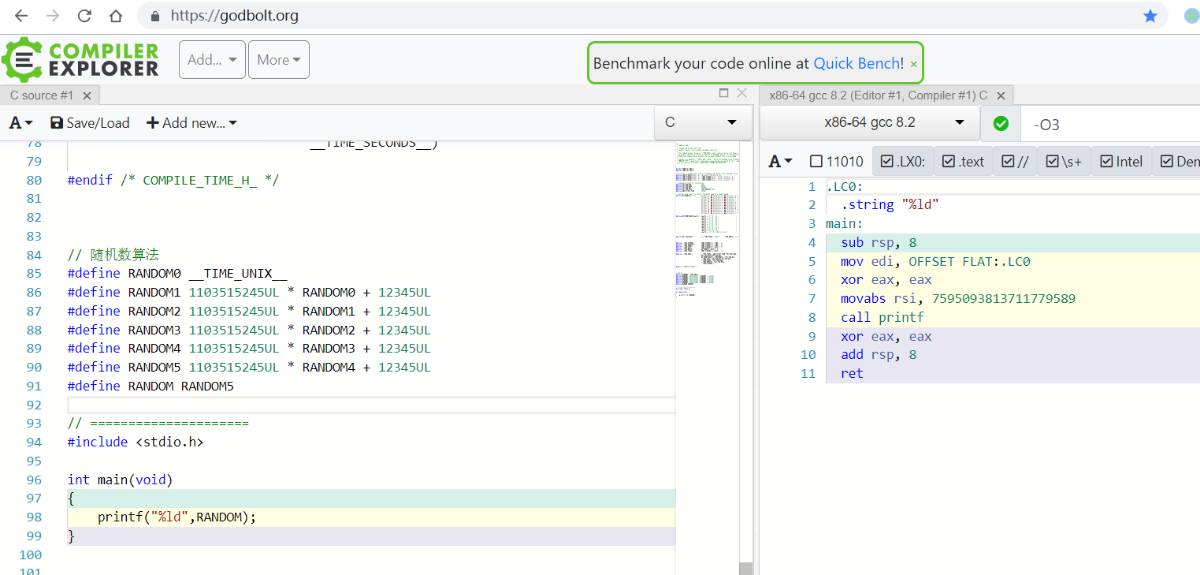Select the C source #1 tab

[x=41, y=95]
